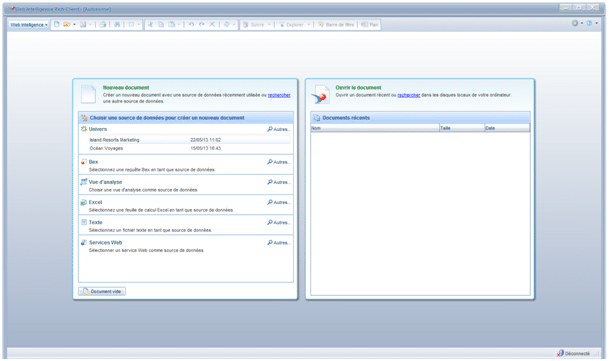The image size is (609, 361).
Task: Click the blue help icon at top right
Action: click(589, 23)
